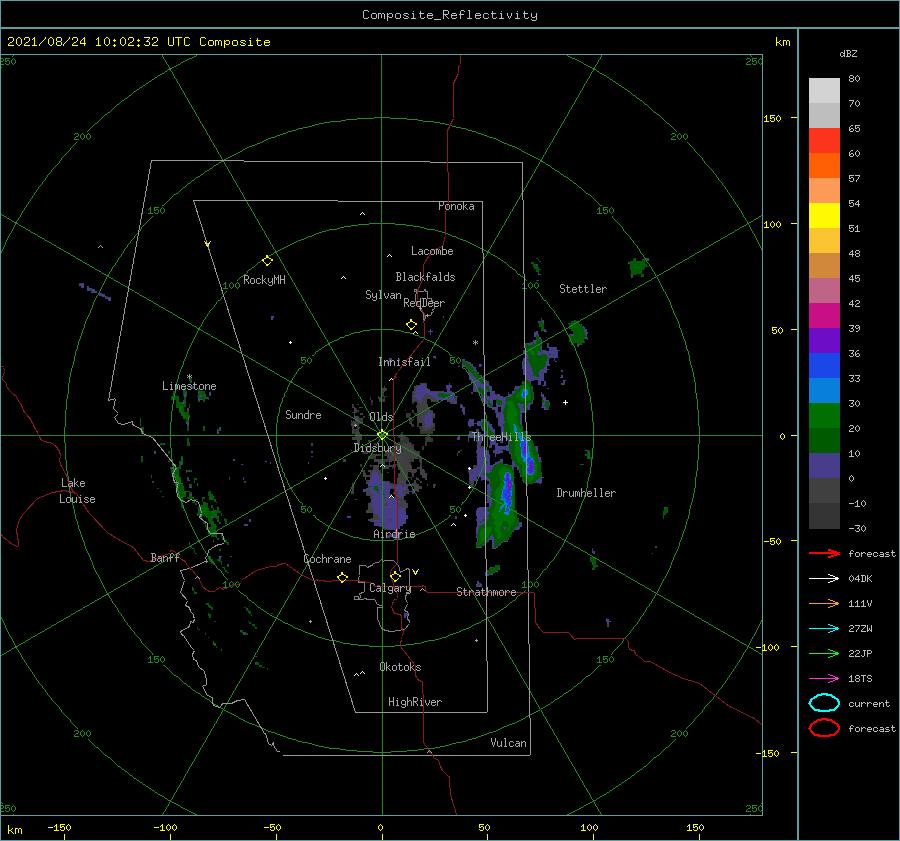The height and width of the screenshot is (841, 900).
Task: Click the yellow diamond marker near RockyMH
Action: (x=267, y=261)
